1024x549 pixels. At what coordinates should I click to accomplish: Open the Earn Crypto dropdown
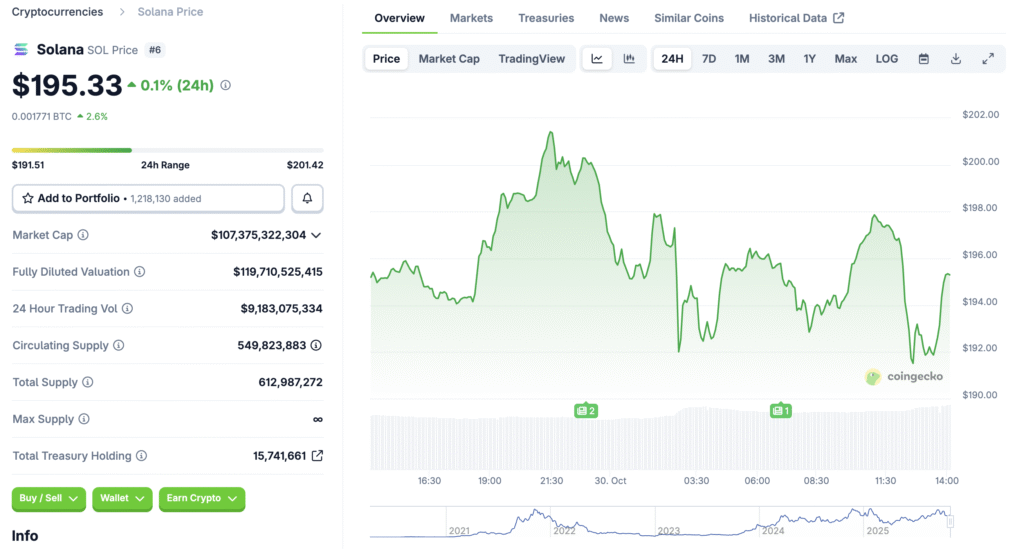[201, 499]
